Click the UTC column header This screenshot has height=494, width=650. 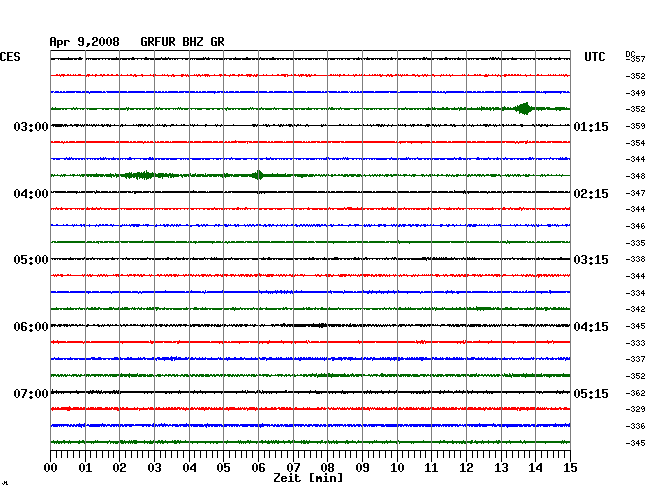[x=594, y=57]
